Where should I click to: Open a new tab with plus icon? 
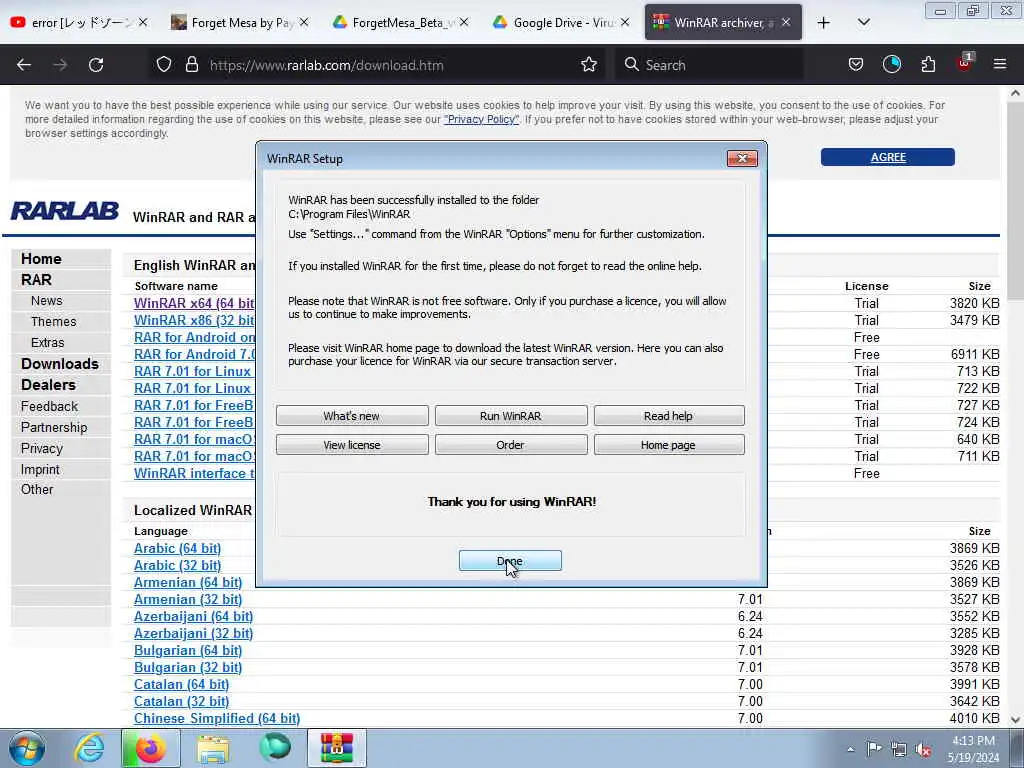(824, 23)
